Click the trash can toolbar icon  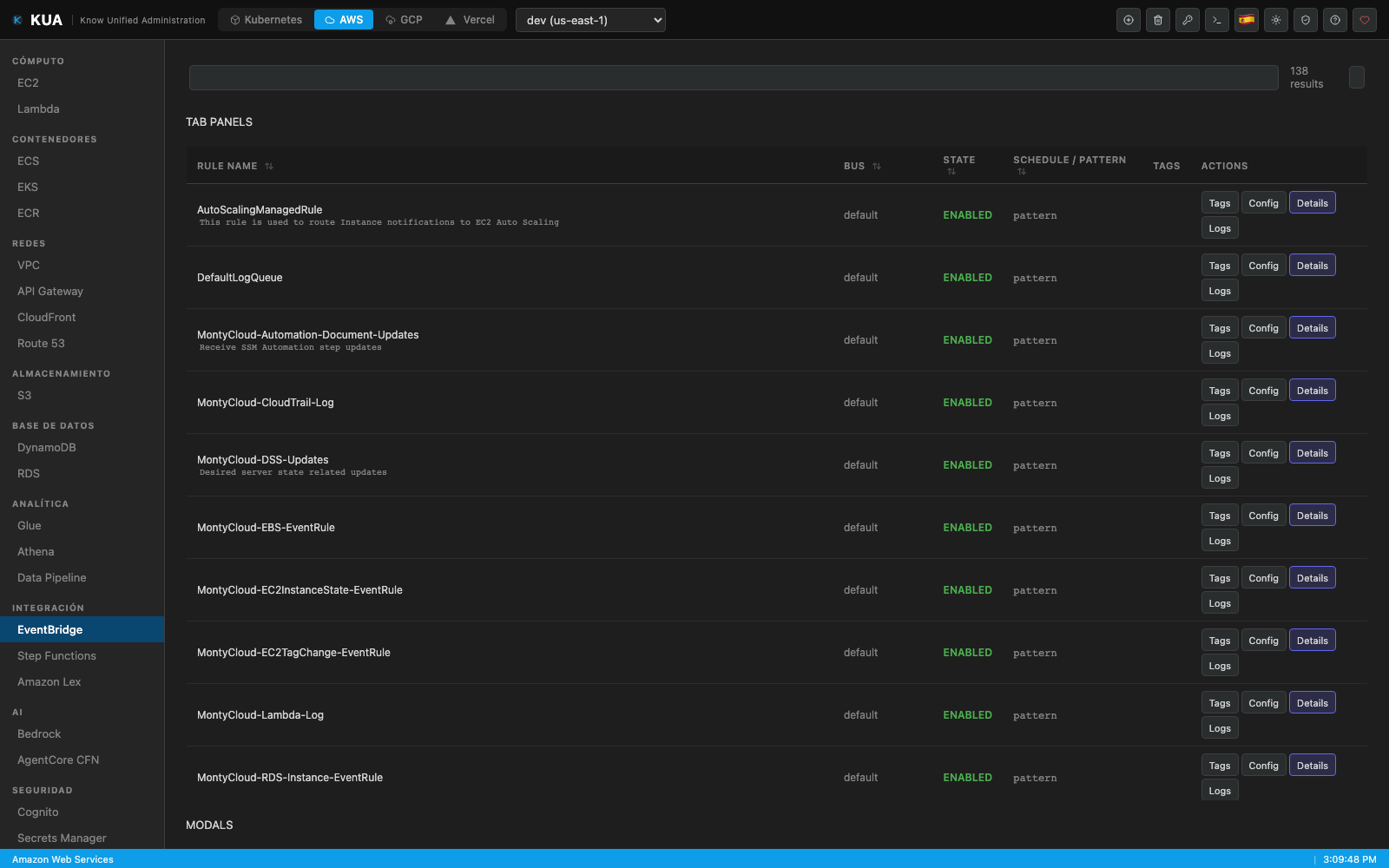click(1158, 20)
